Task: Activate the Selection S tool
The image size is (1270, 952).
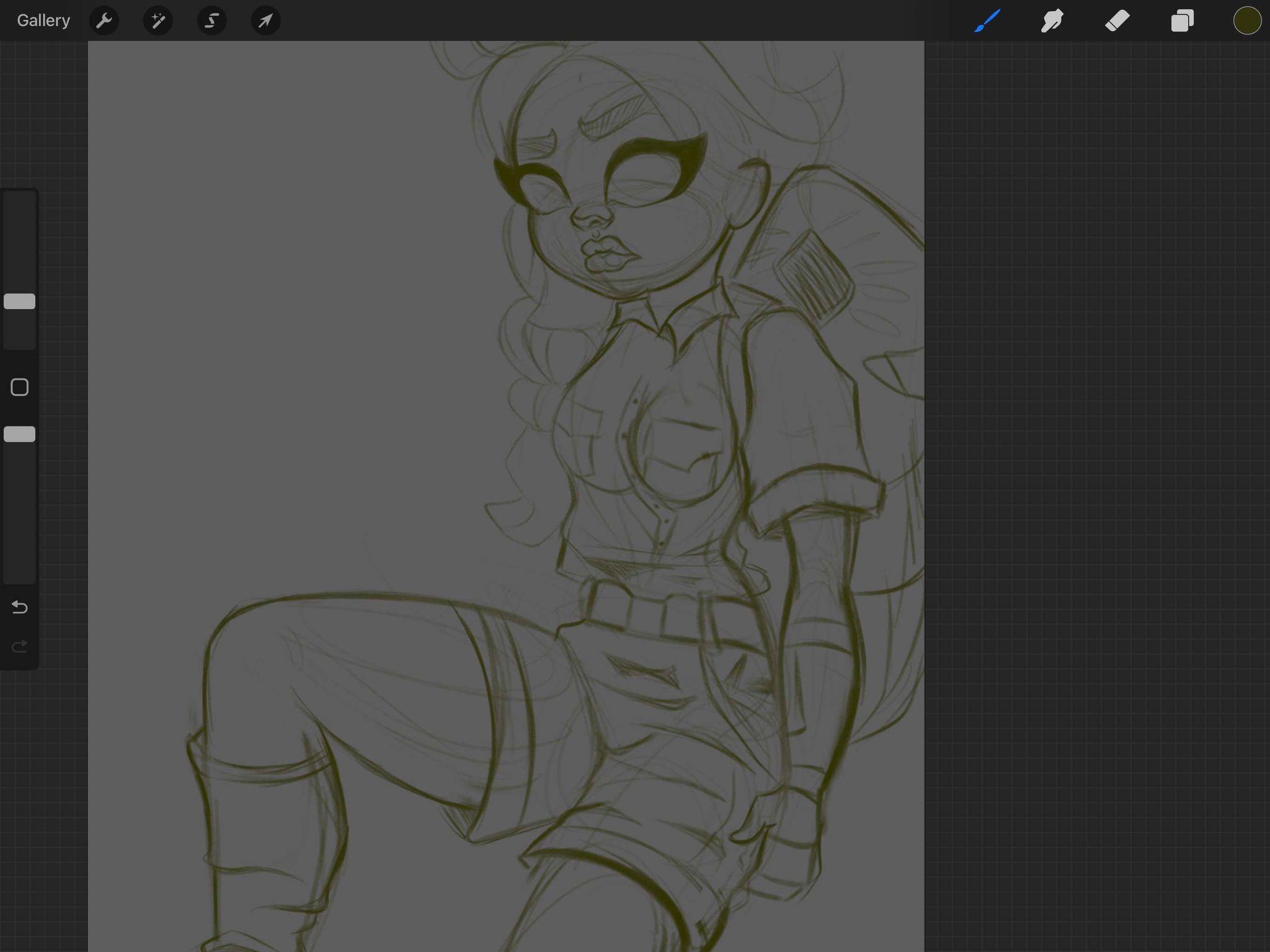Action: (x=211, y=20)
